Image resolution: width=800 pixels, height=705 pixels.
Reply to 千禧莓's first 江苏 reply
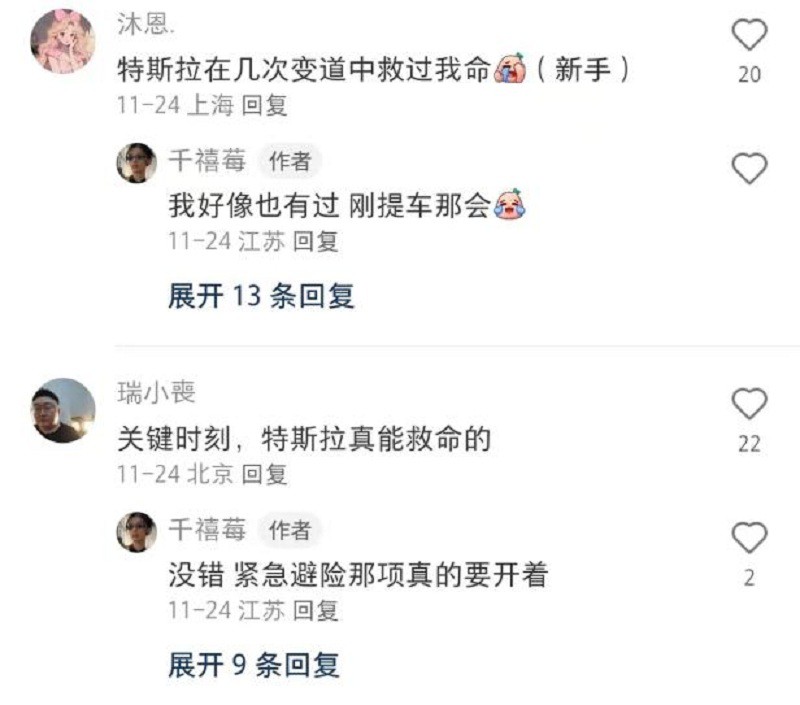click(316, 241)
